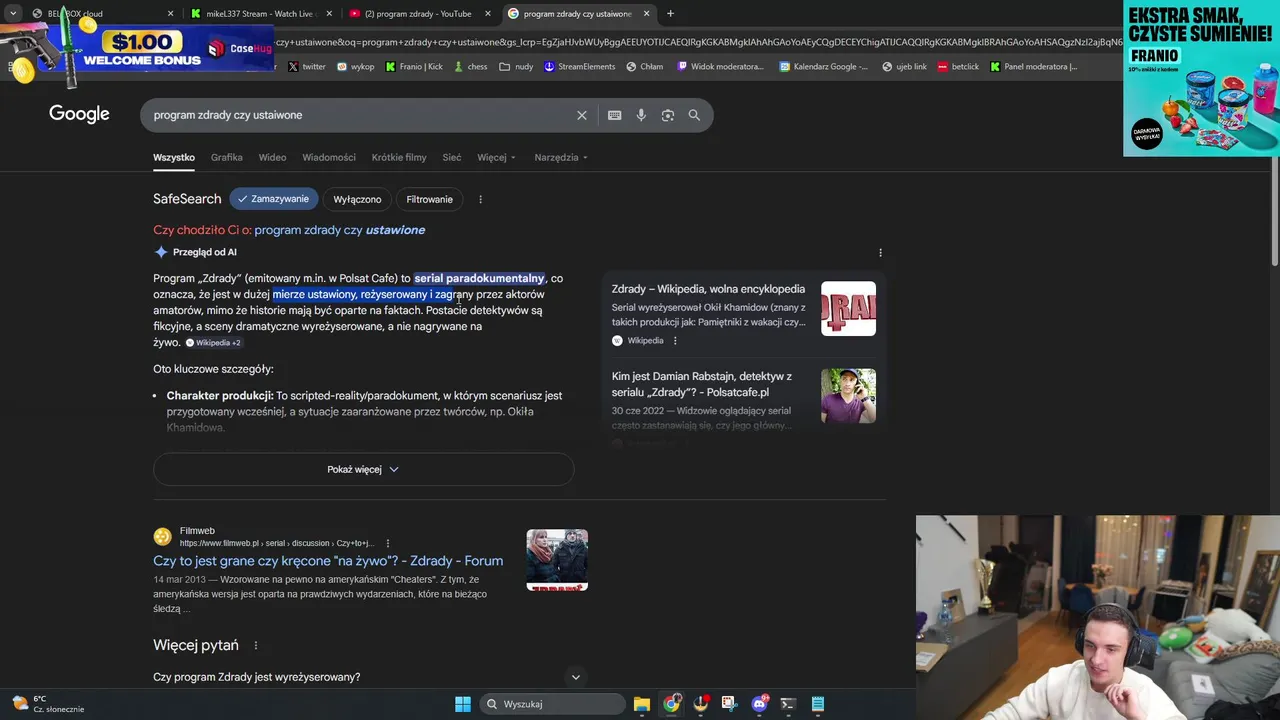
Task: Clear the Google search query with X
Action: coord(582,115)
